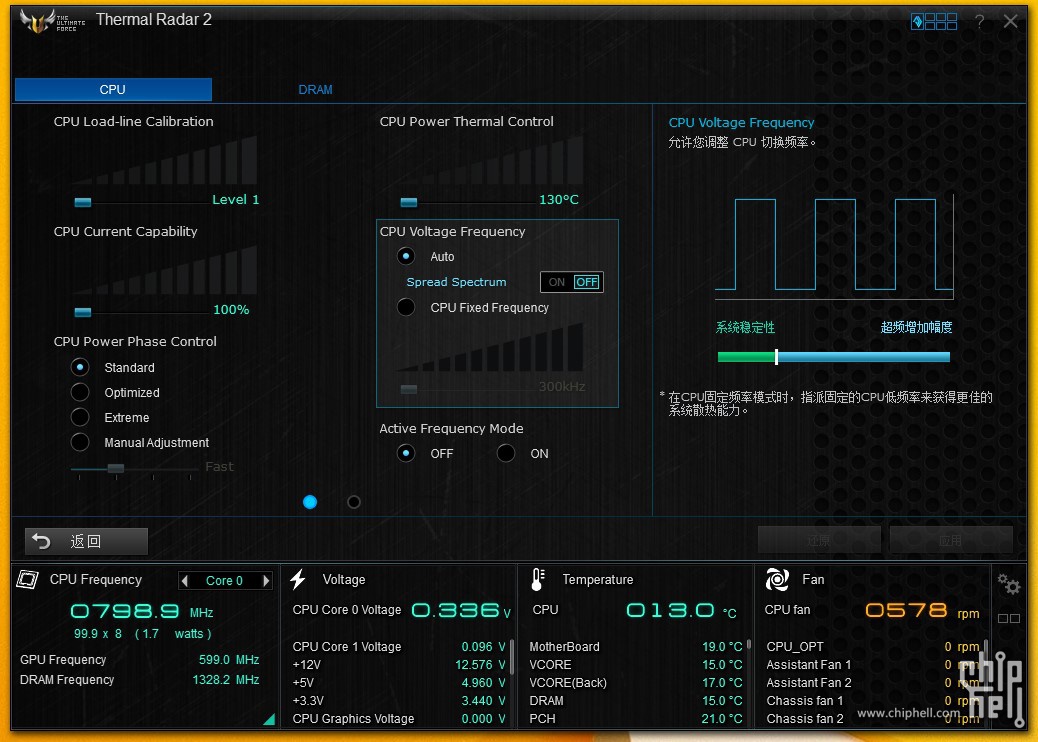
Task: Select Extreme power phase control
Action: (80, 418)
